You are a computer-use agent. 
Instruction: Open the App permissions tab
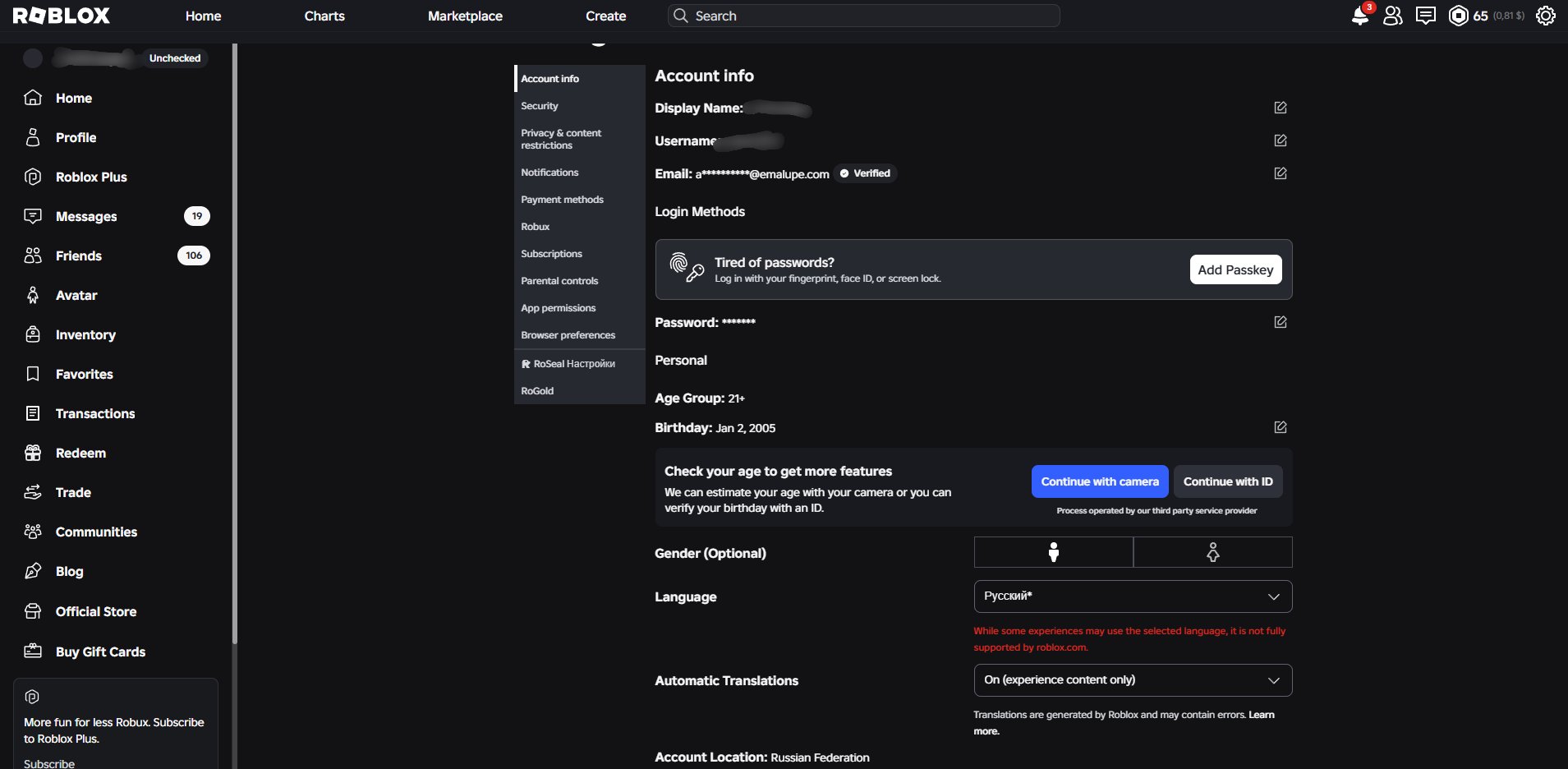click(x=580, y=308)
